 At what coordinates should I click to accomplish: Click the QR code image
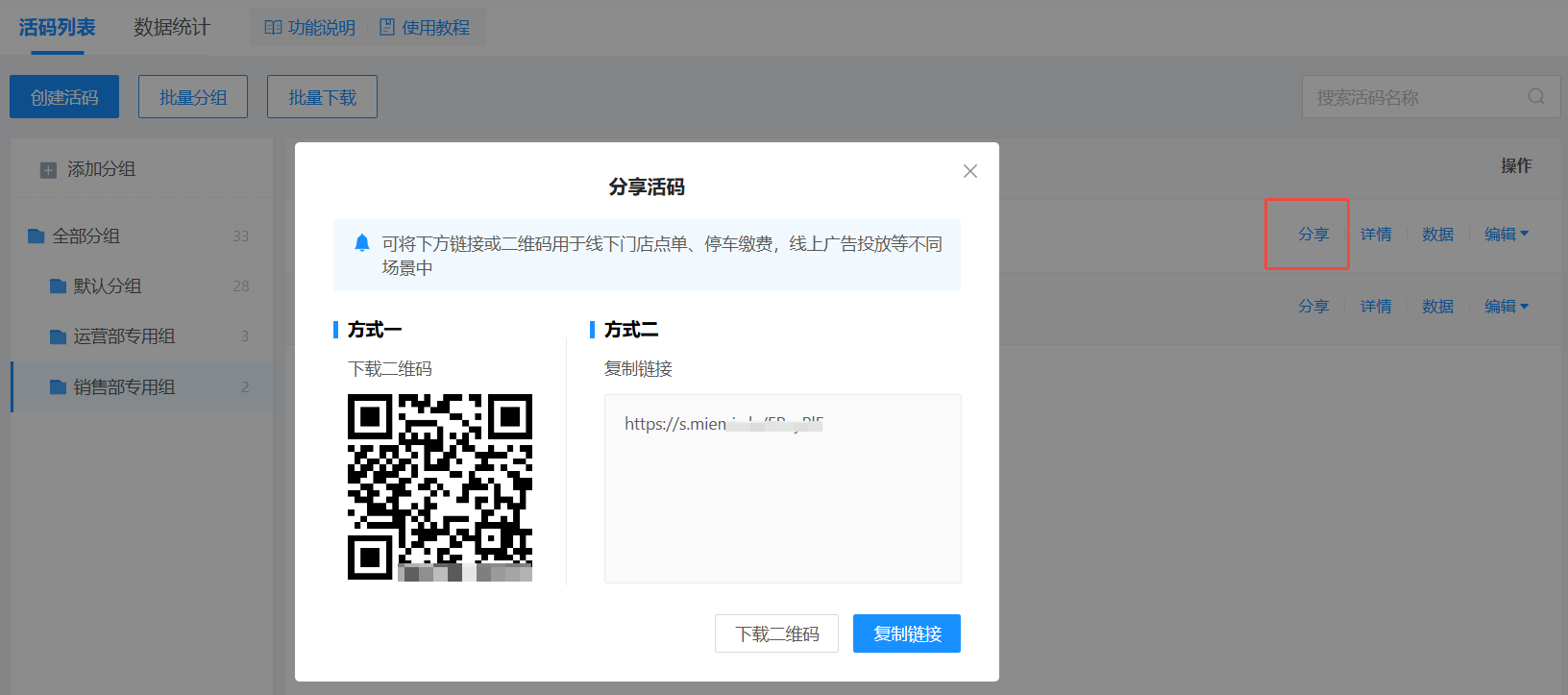pyautogui.click(x=440, y=487)
